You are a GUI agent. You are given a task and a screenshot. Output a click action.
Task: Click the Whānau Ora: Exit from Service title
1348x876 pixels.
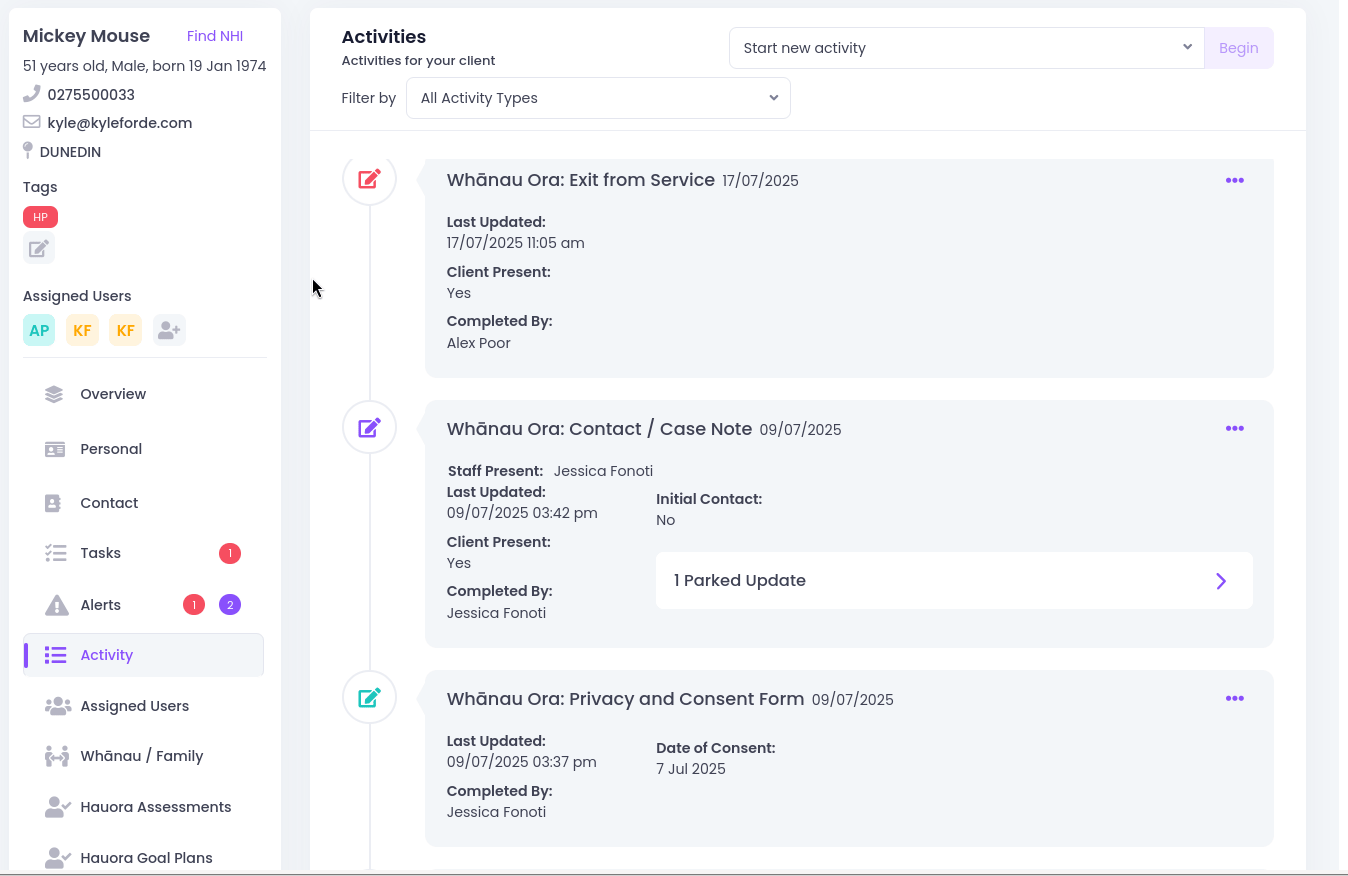(581, 180)
